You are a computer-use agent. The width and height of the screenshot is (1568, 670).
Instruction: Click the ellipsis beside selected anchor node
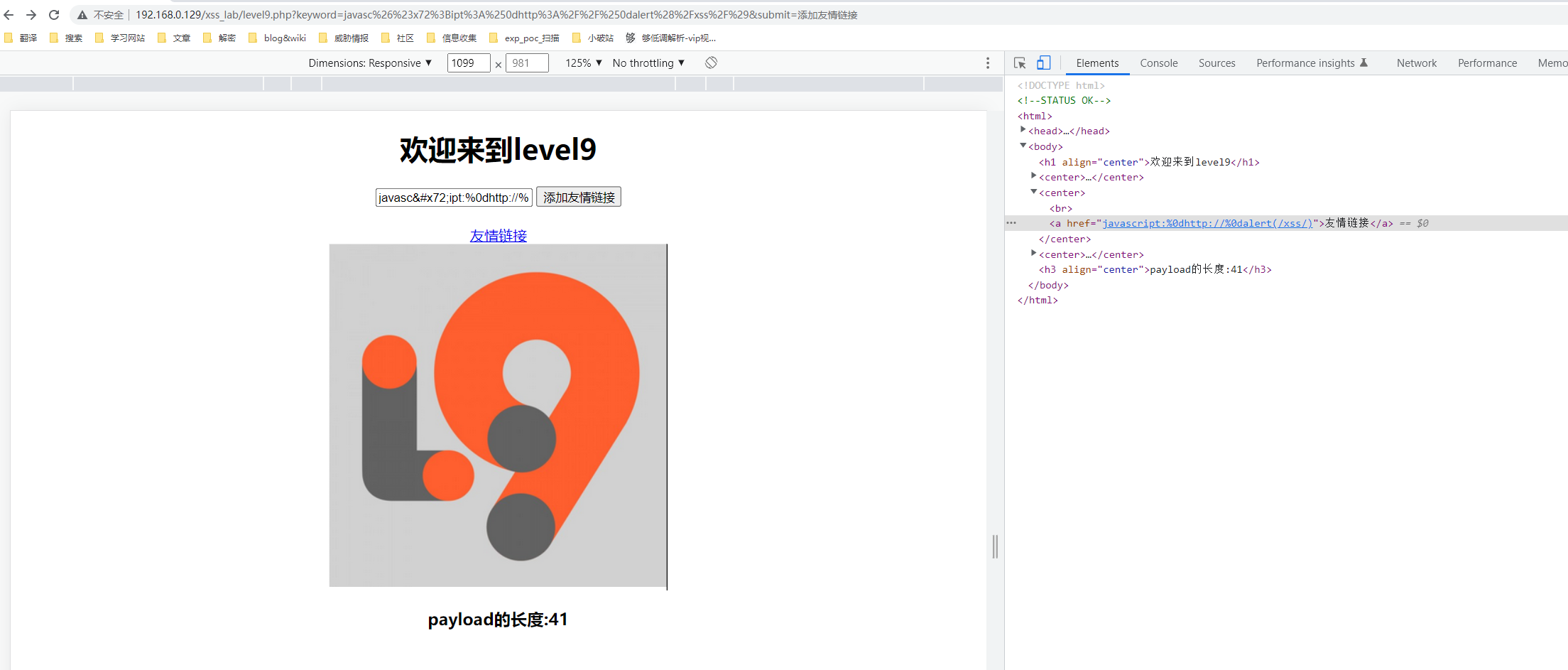(1011, 223)
